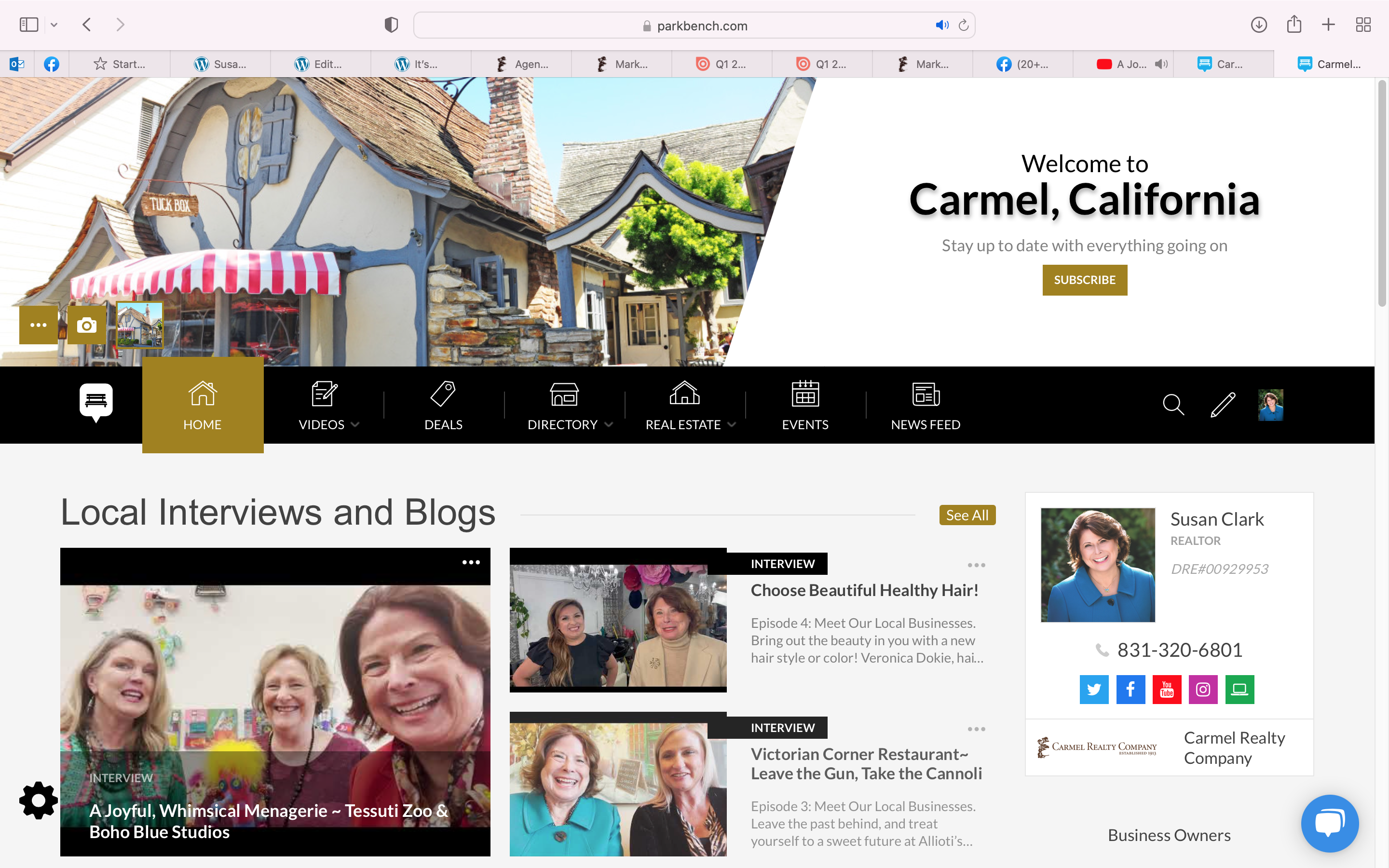This screenshot has width=1389, height=868.
Task: Switch to the It's... WordPress tab
Action: coord(421,64)
